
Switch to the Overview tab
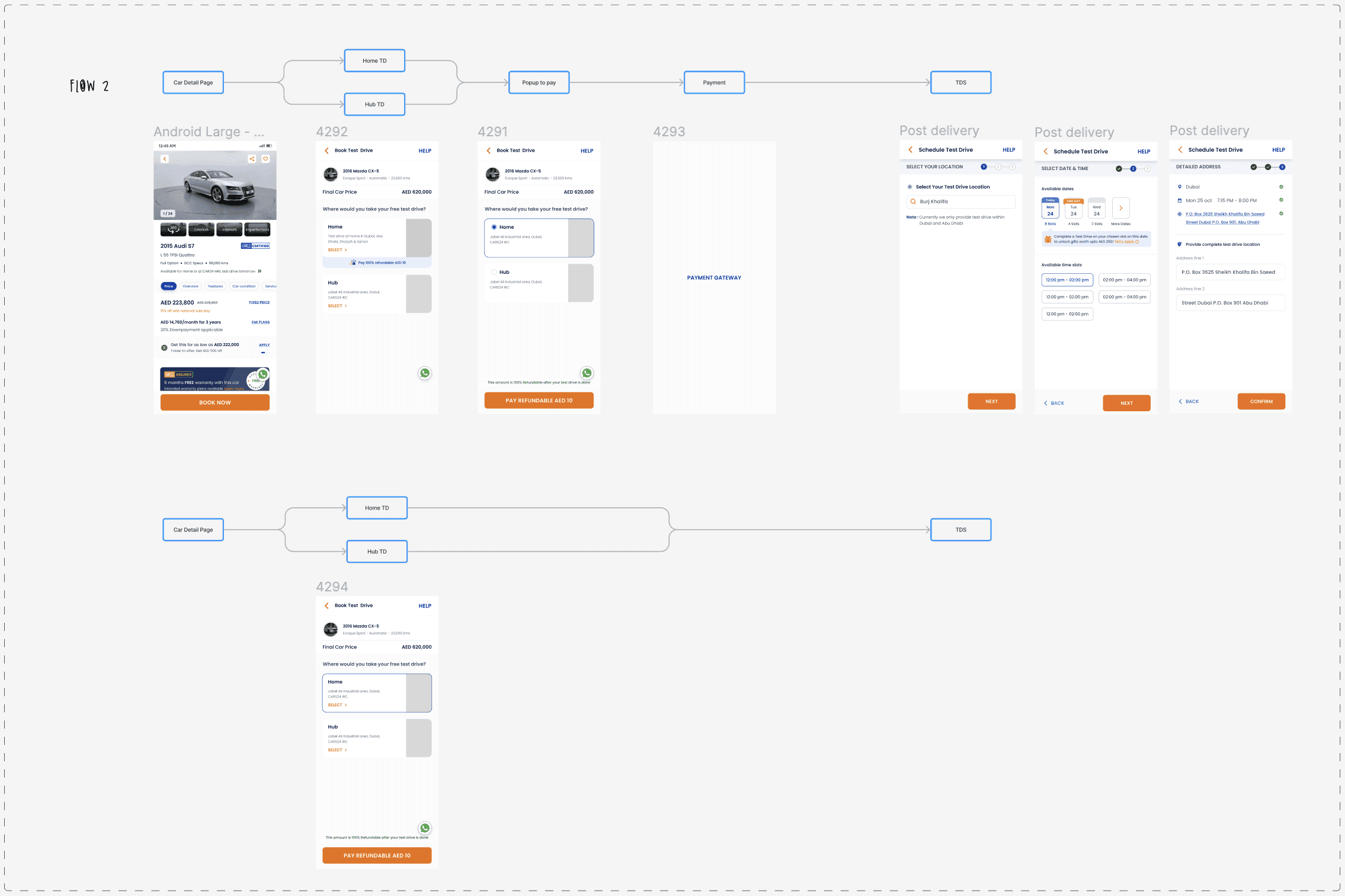click(x=191, y=286)
